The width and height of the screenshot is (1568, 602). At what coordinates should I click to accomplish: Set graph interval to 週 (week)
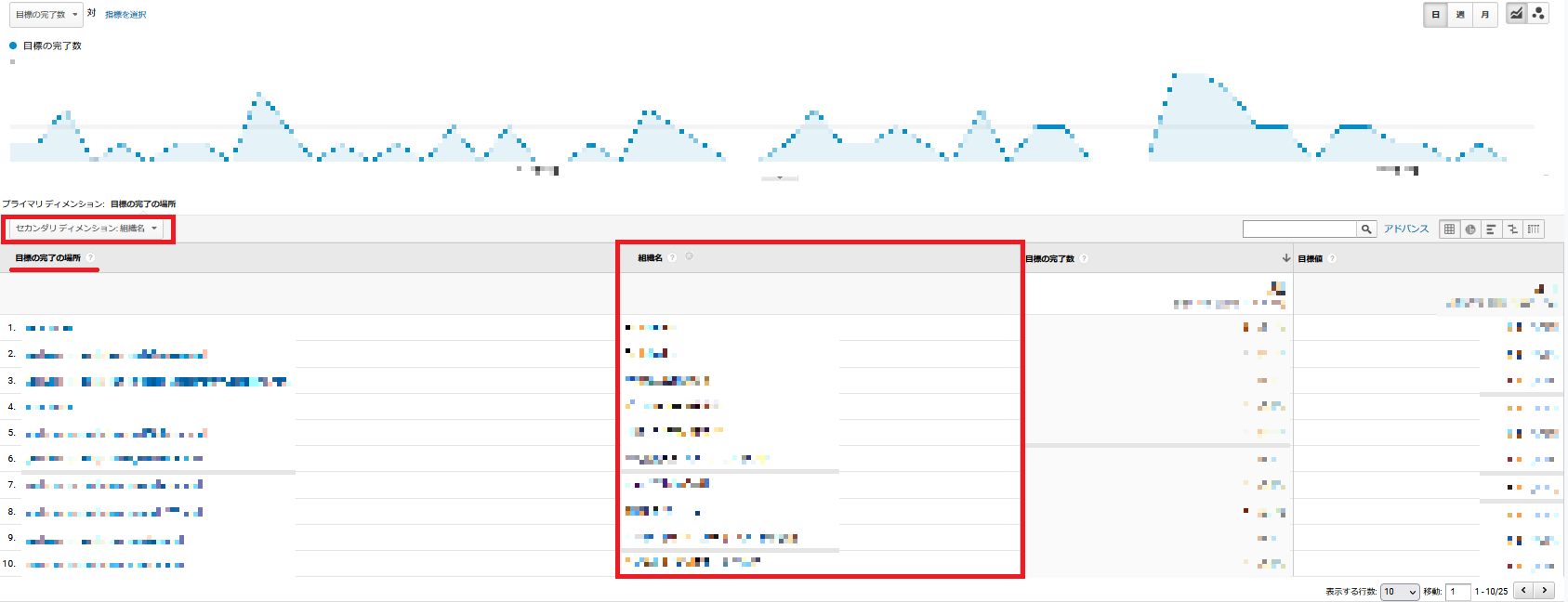click(1460, 15)
